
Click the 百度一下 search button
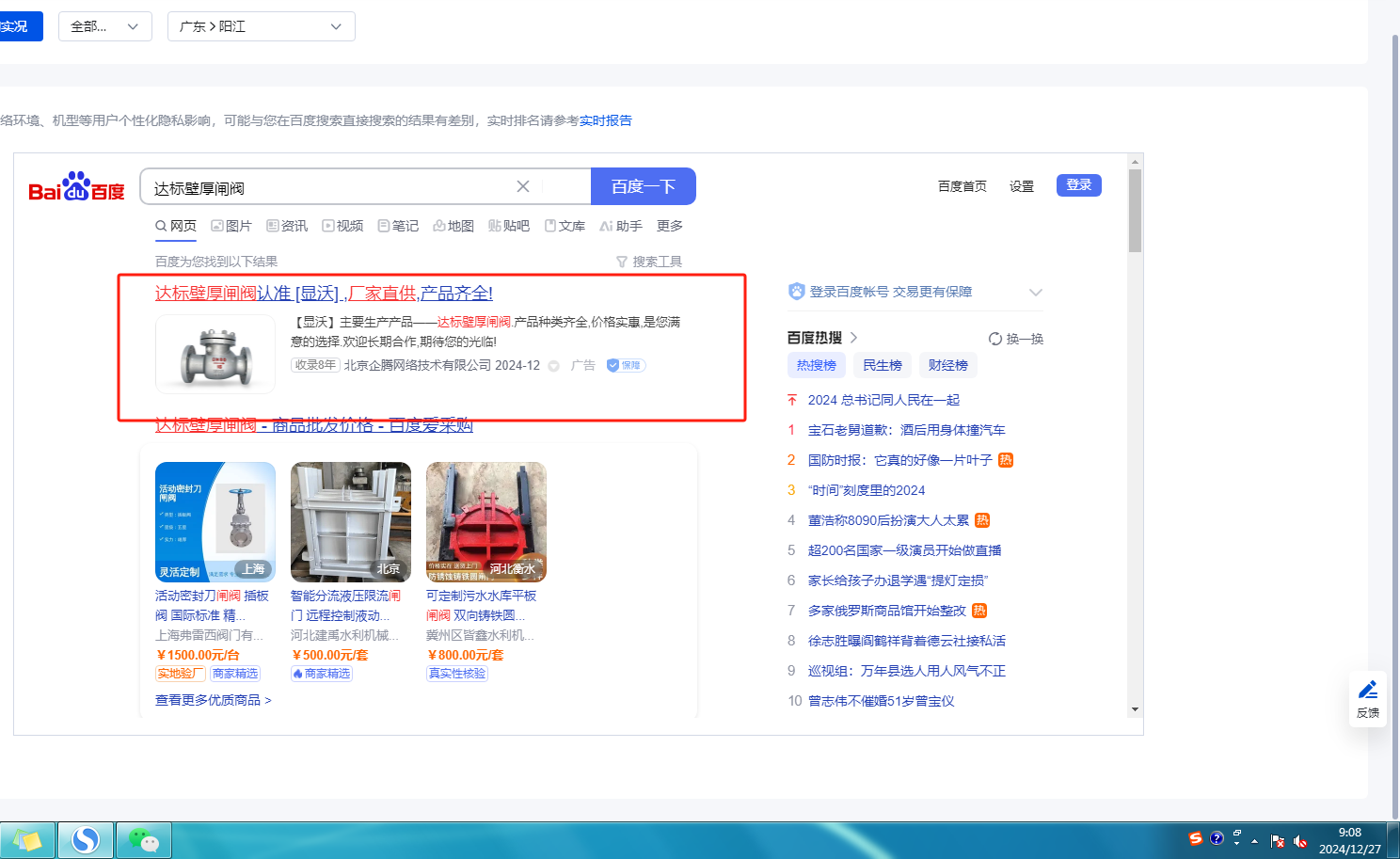tap(644, 186)
